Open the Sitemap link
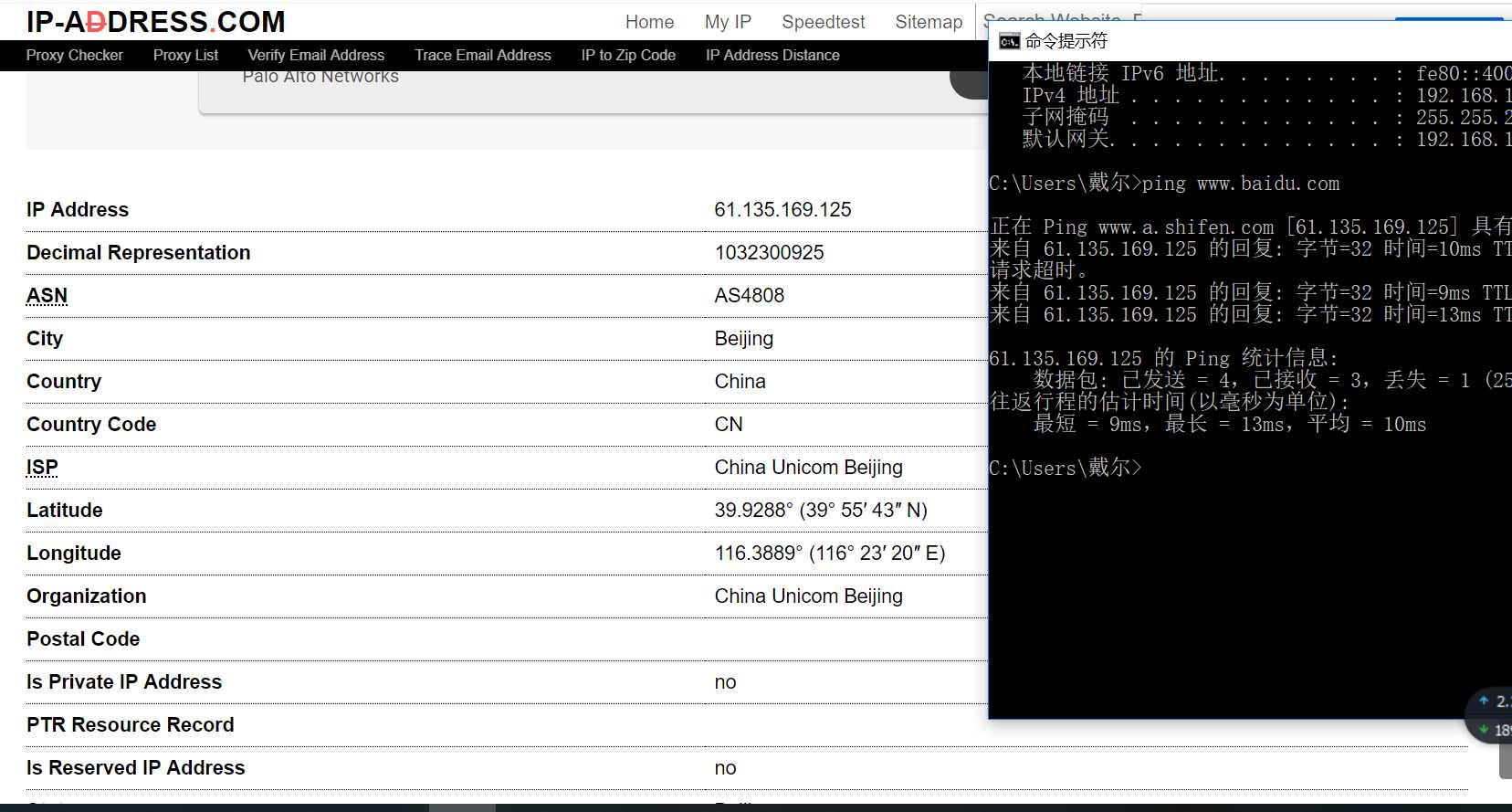The height and width of the screenshot is (812, 1512). 929,22
